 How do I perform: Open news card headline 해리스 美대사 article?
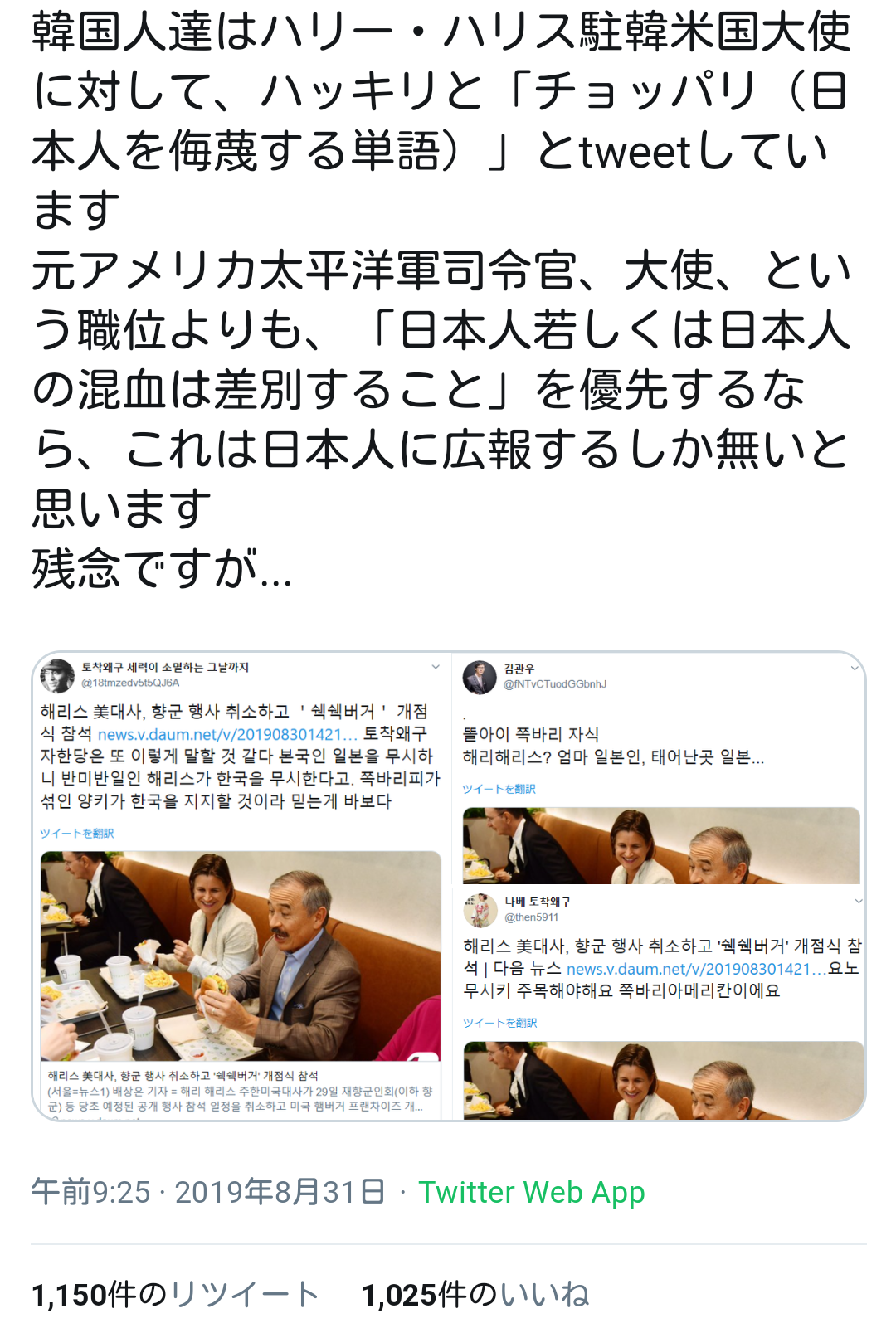pos(183,1075)
